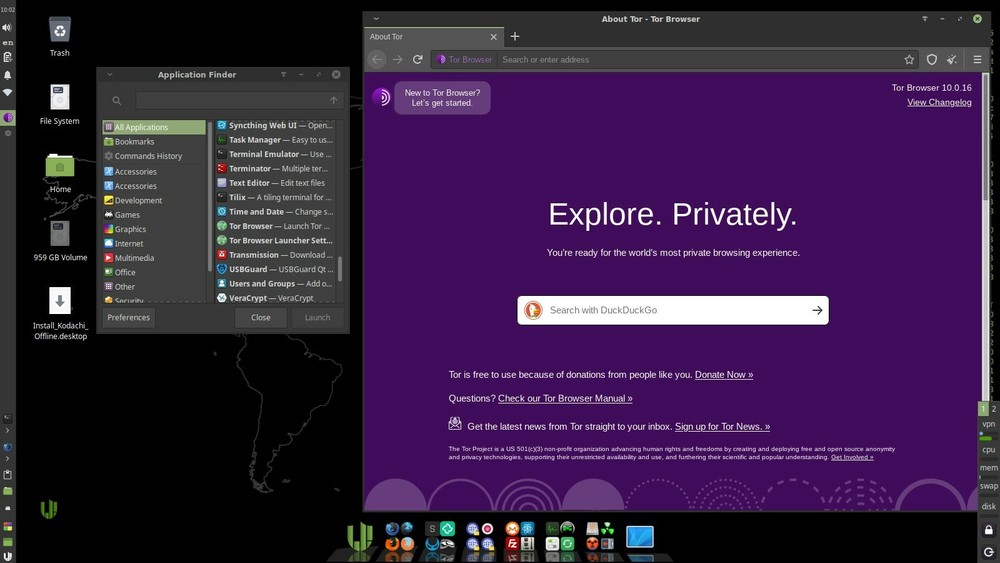Image resolution: width=1000 pixels, height=563 pixels.
Task: Select Development category
Action: (x=154, y=200)
